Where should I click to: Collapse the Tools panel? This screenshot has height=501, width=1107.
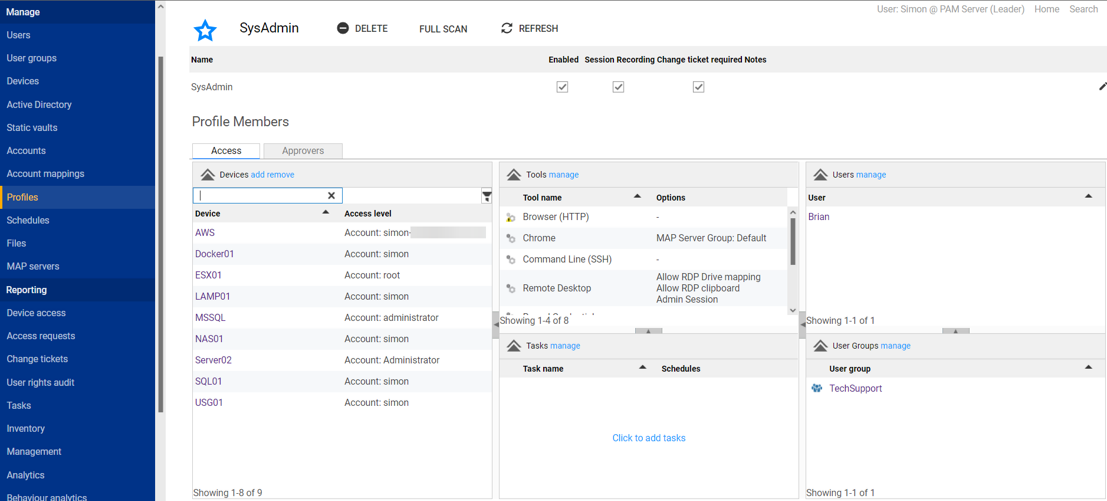(x=514, y=175)
